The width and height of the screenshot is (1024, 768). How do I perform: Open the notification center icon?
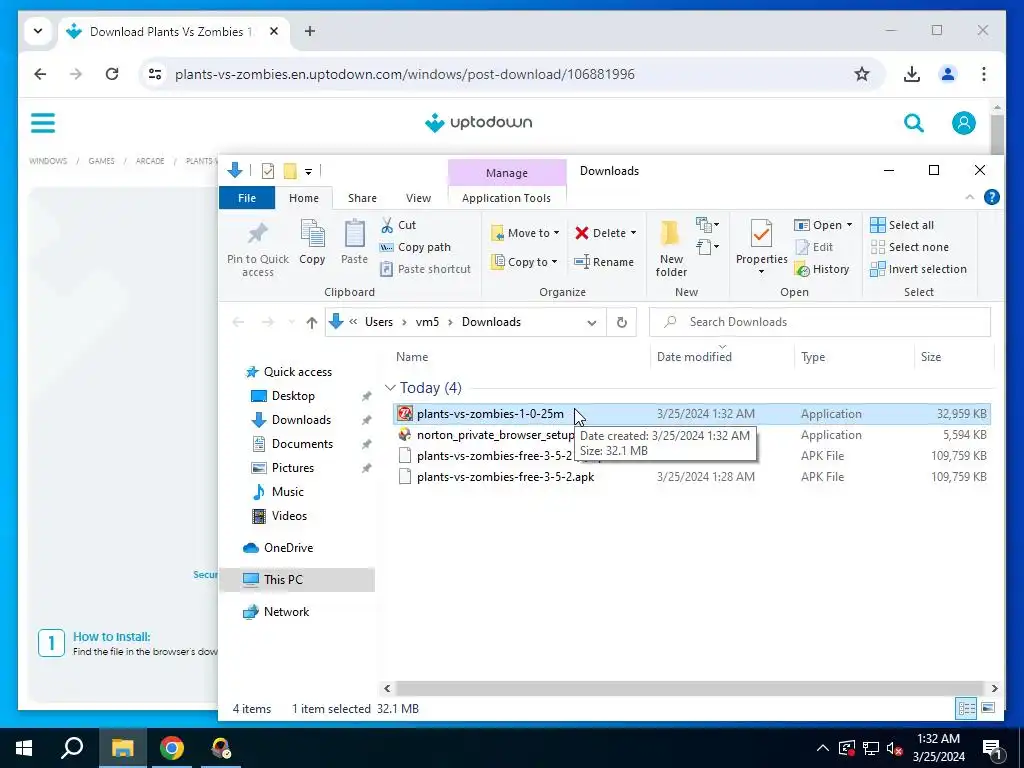(x=993, y=748)
